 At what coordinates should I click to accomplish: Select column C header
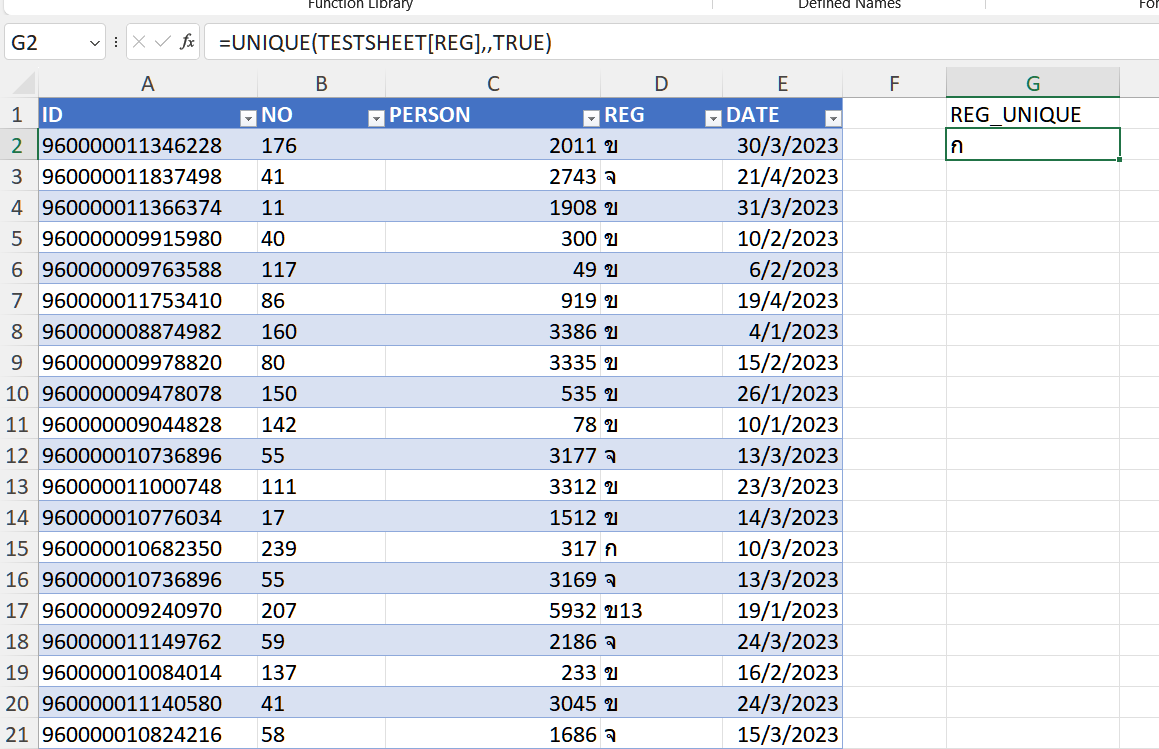pos(493,84)
